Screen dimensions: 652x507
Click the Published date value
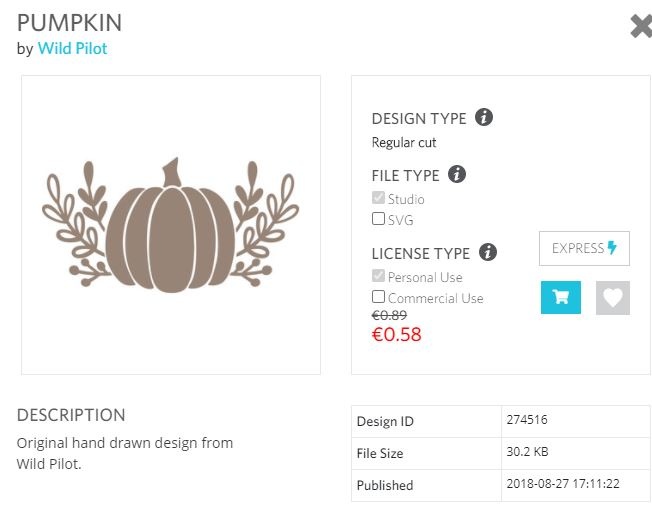tap(564, 484)
